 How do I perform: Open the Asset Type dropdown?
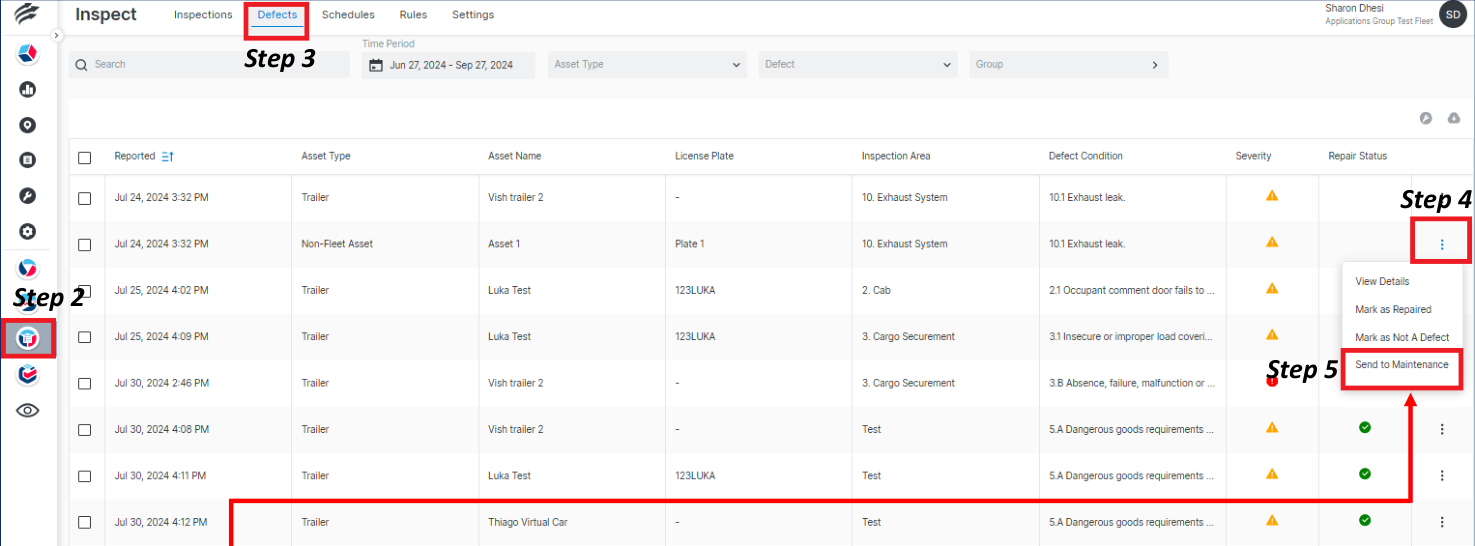point(647,65)
